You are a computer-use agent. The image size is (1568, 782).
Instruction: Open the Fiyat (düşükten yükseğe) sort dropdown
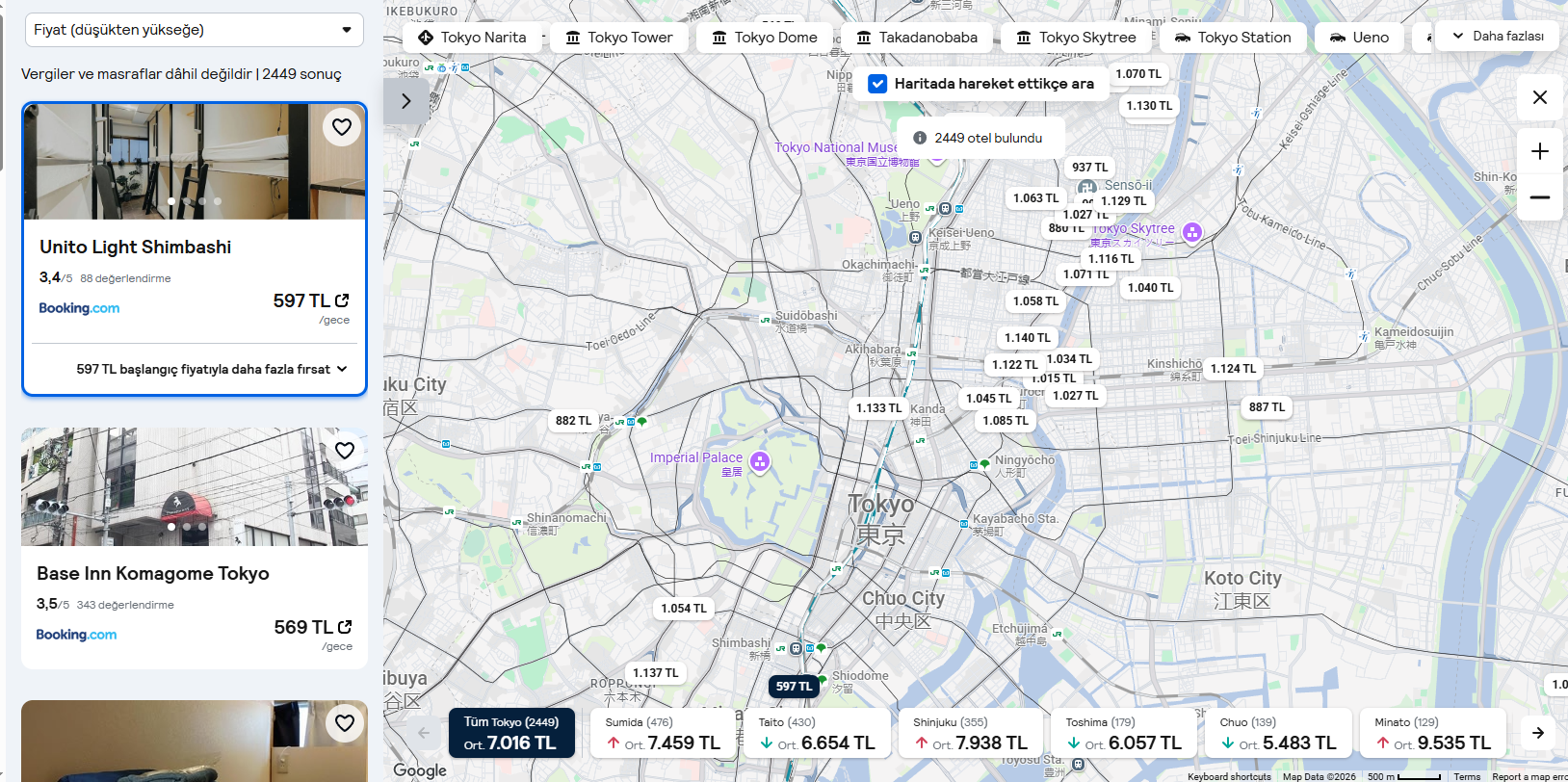(195, 30)
